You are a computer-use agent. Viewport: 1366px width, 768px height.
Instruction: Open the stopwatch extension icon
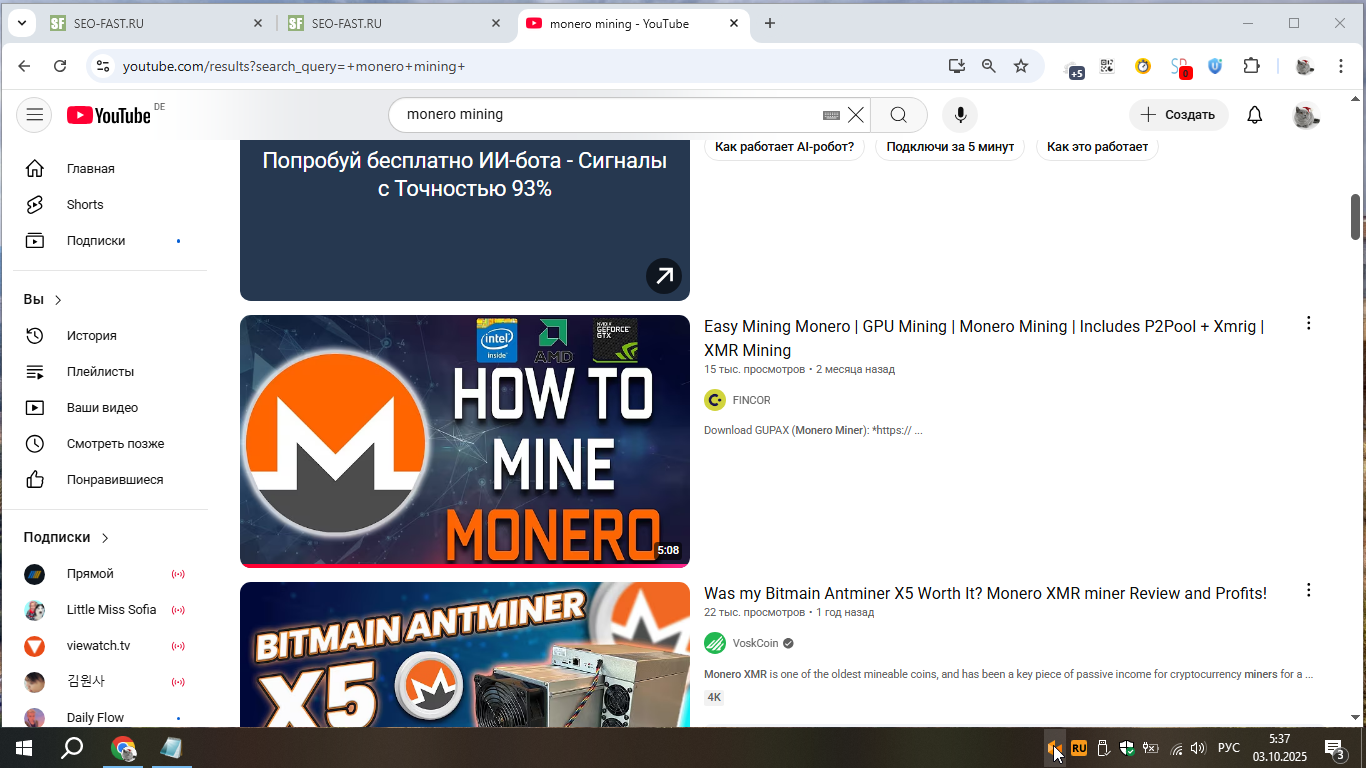pos(1143,66)
